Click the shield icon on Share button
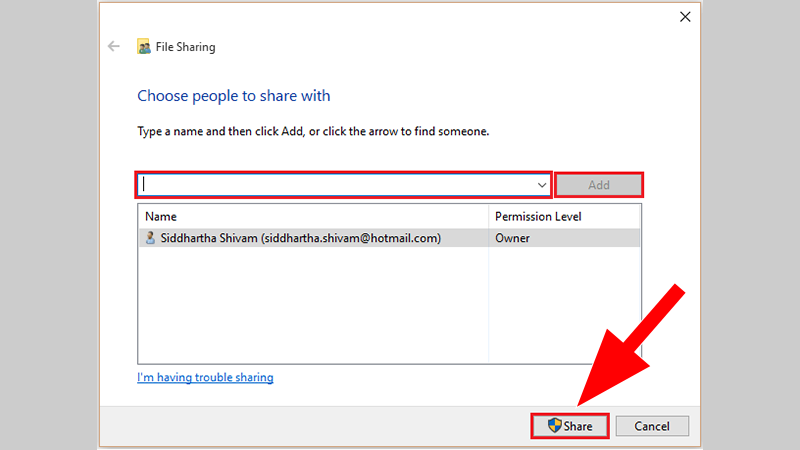Image resolution: width=800 pixels, height=450 pixels. [x=555, y=426]
